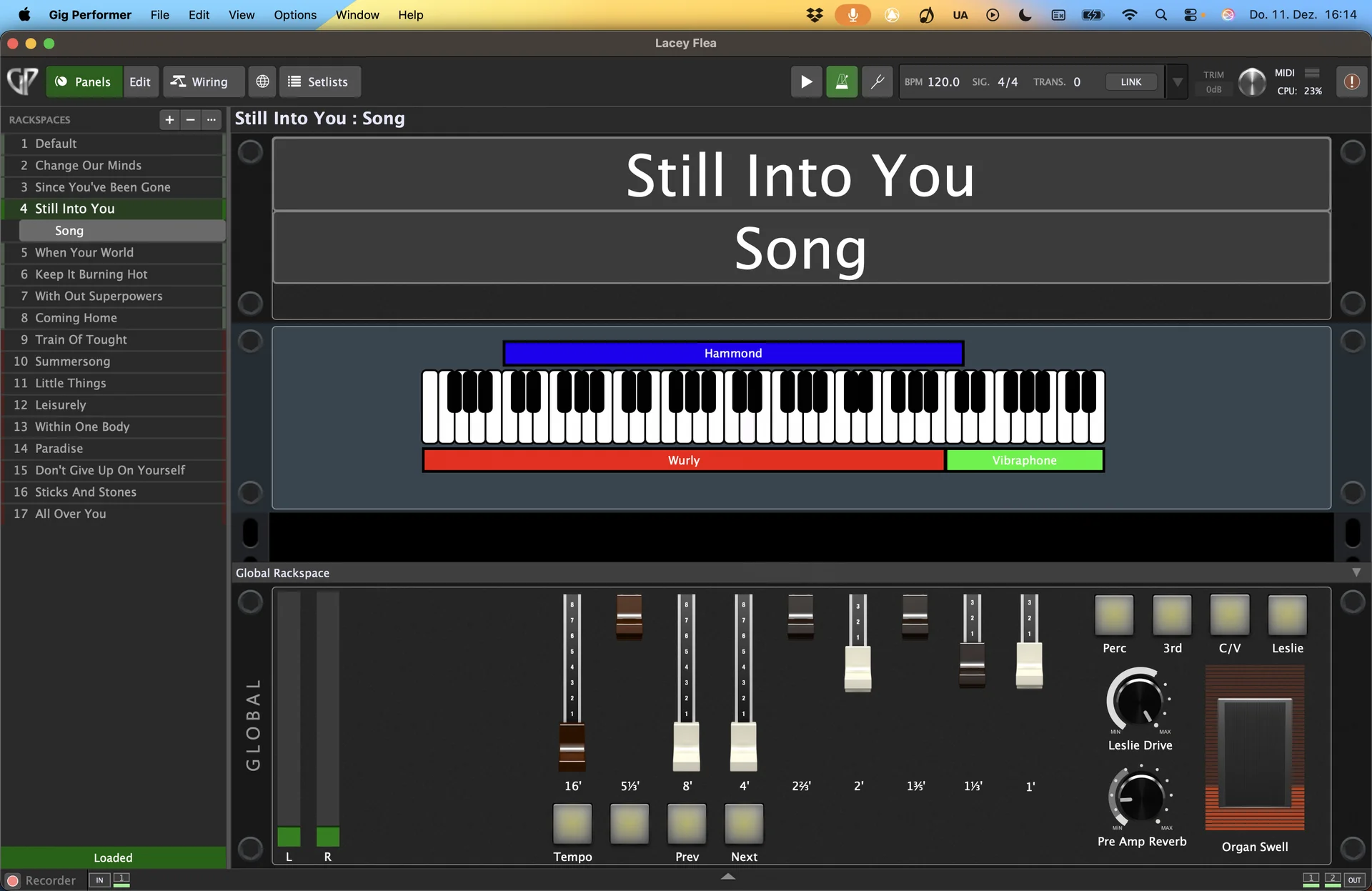The width and height of the screenshot is (1372, 891).
Task: Click the Recorder red record icon
Action: [13, 880]
